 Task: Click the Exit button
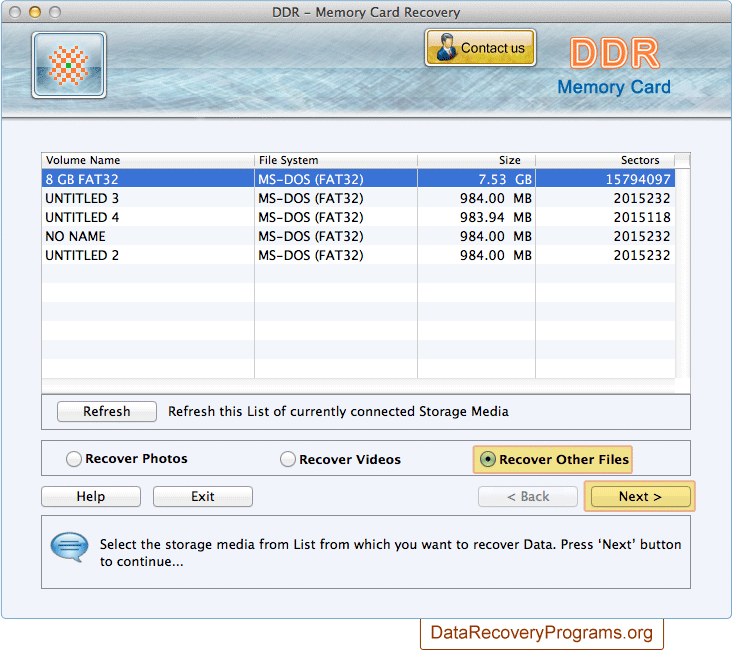[x=203, y=496]
